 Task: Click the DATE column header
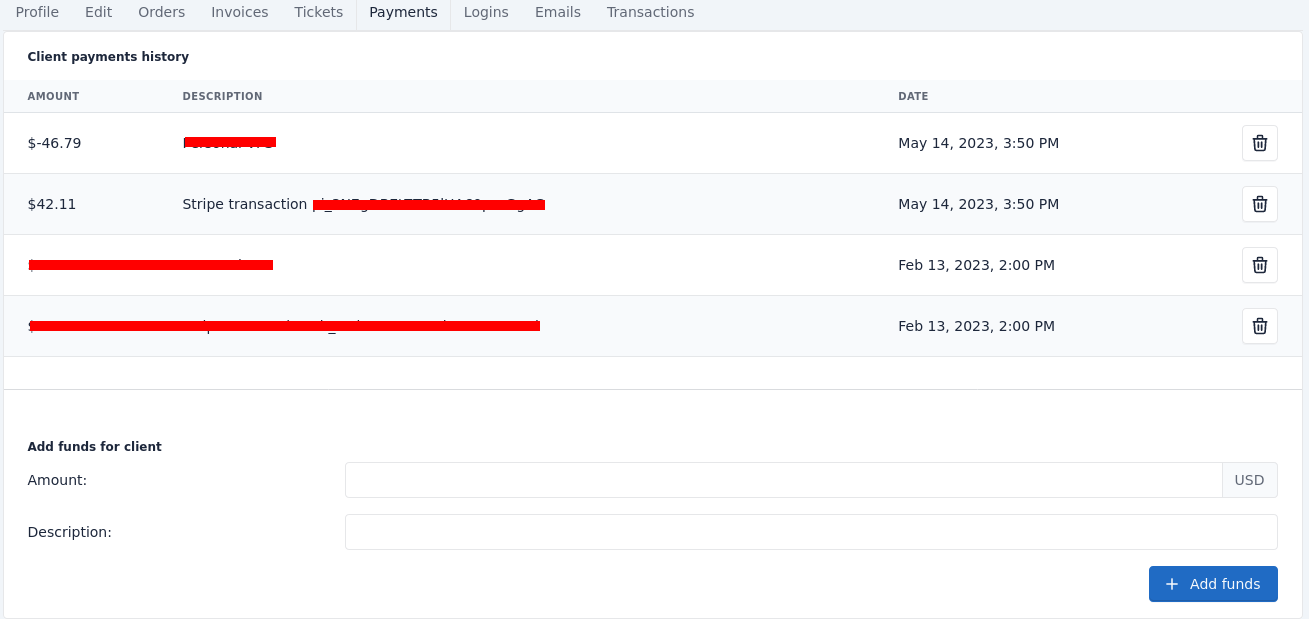(x=913, y=95)
